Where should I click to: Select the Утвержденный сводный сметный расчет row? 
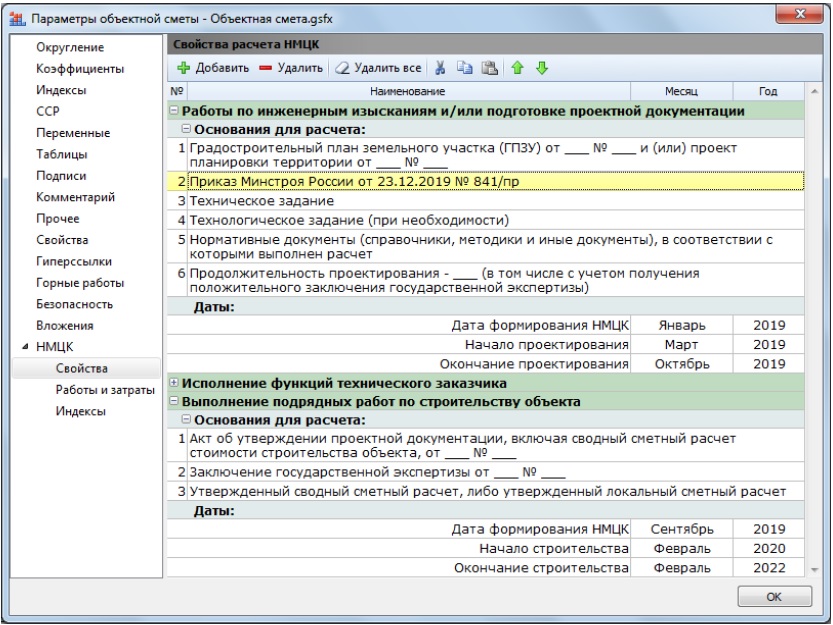(x=486, y=491)
